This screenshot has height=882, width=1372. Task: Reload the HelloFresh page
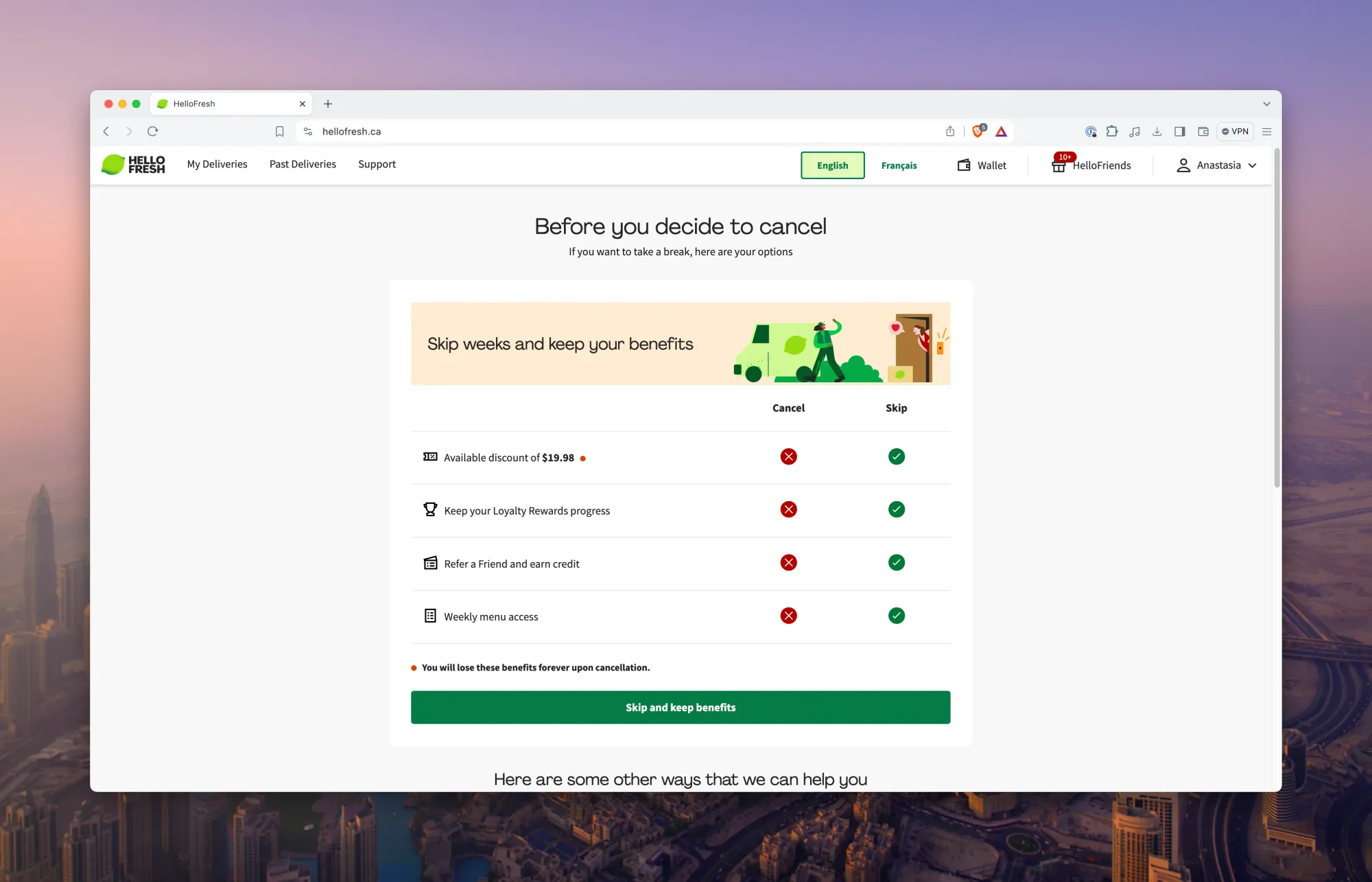tap(153, 131)
